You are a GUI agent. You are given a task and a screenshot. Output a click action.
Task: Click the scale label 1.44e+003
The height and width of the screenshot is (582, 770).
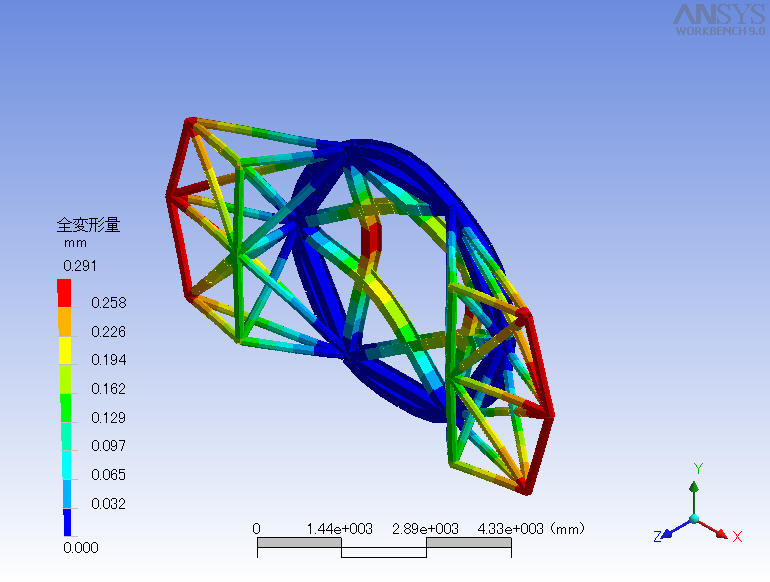pyautogui.click(x=339, y=529)
